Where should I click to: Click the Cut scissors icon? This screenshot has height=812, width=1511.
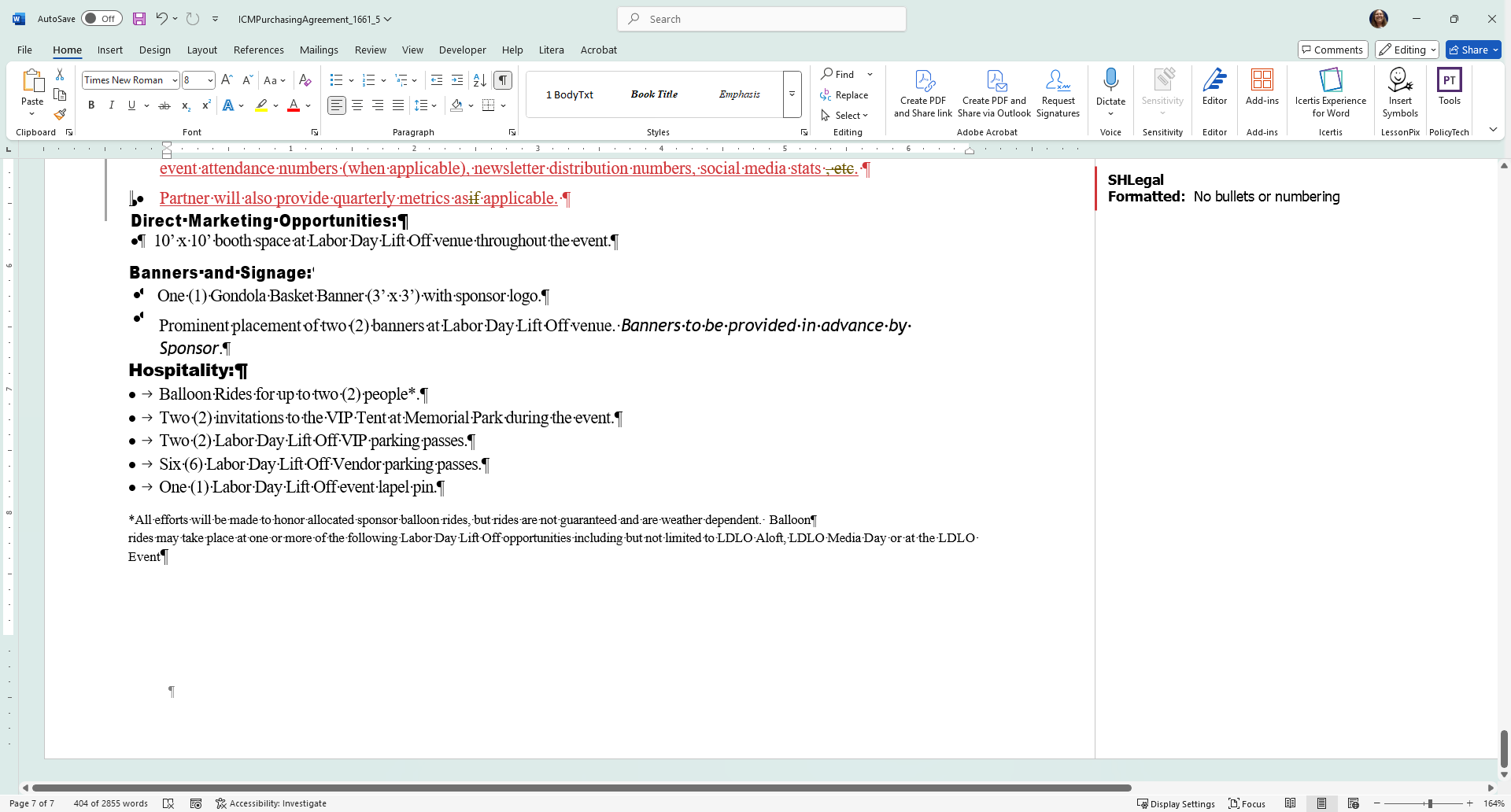point(60,75)
